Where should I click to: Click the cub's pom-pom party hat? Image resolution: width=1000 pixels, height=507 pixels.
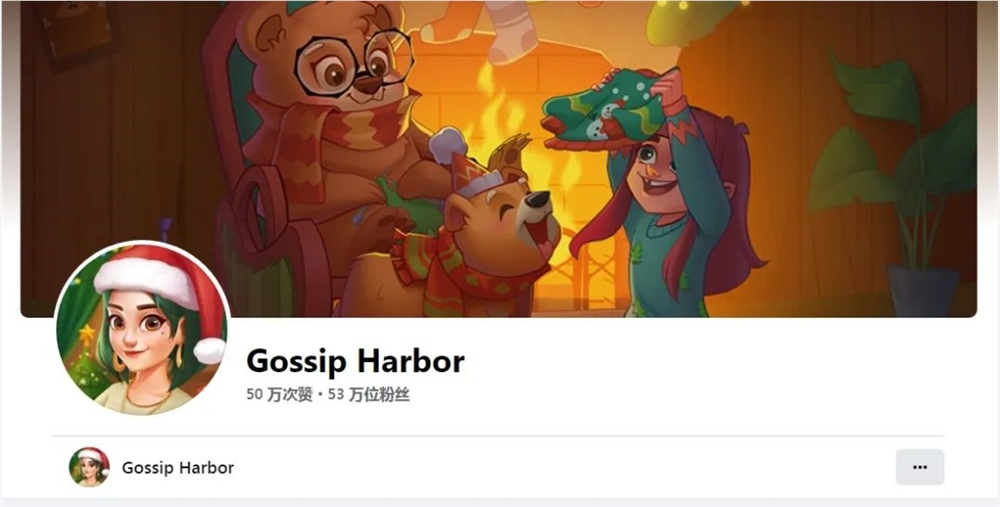460,159
